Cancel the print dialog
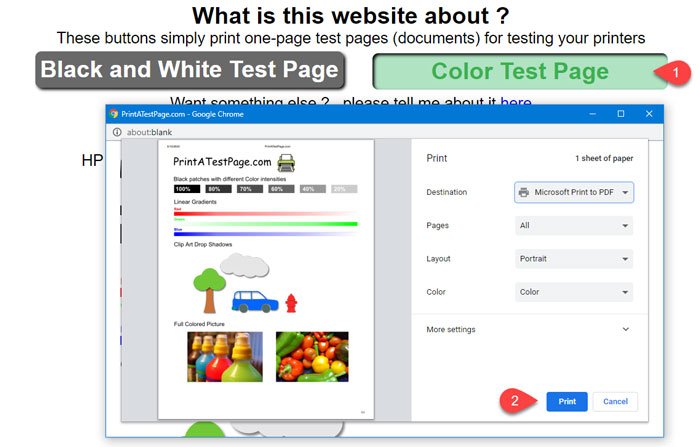The image size is (700, 447). [x=615, y=401]
